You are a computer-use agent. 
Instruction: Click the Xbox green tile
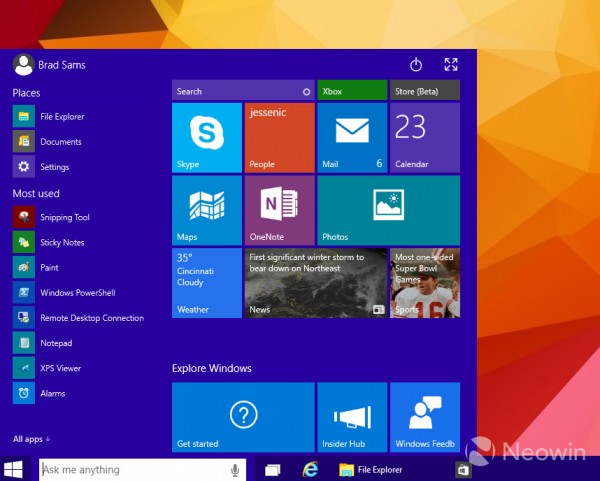(352, 91)
